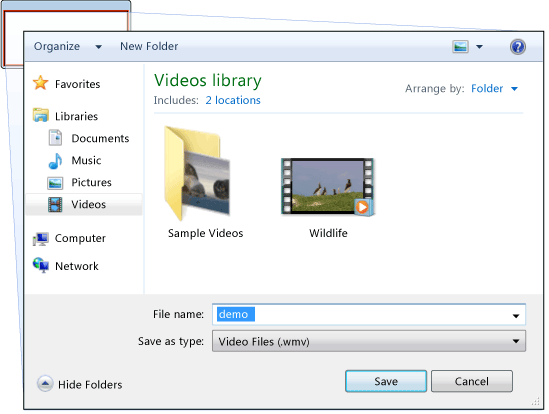This screenshot has height=414, width=549.
Task: Click the Hide Folders arrow icon
Action: tap(45, 384)
